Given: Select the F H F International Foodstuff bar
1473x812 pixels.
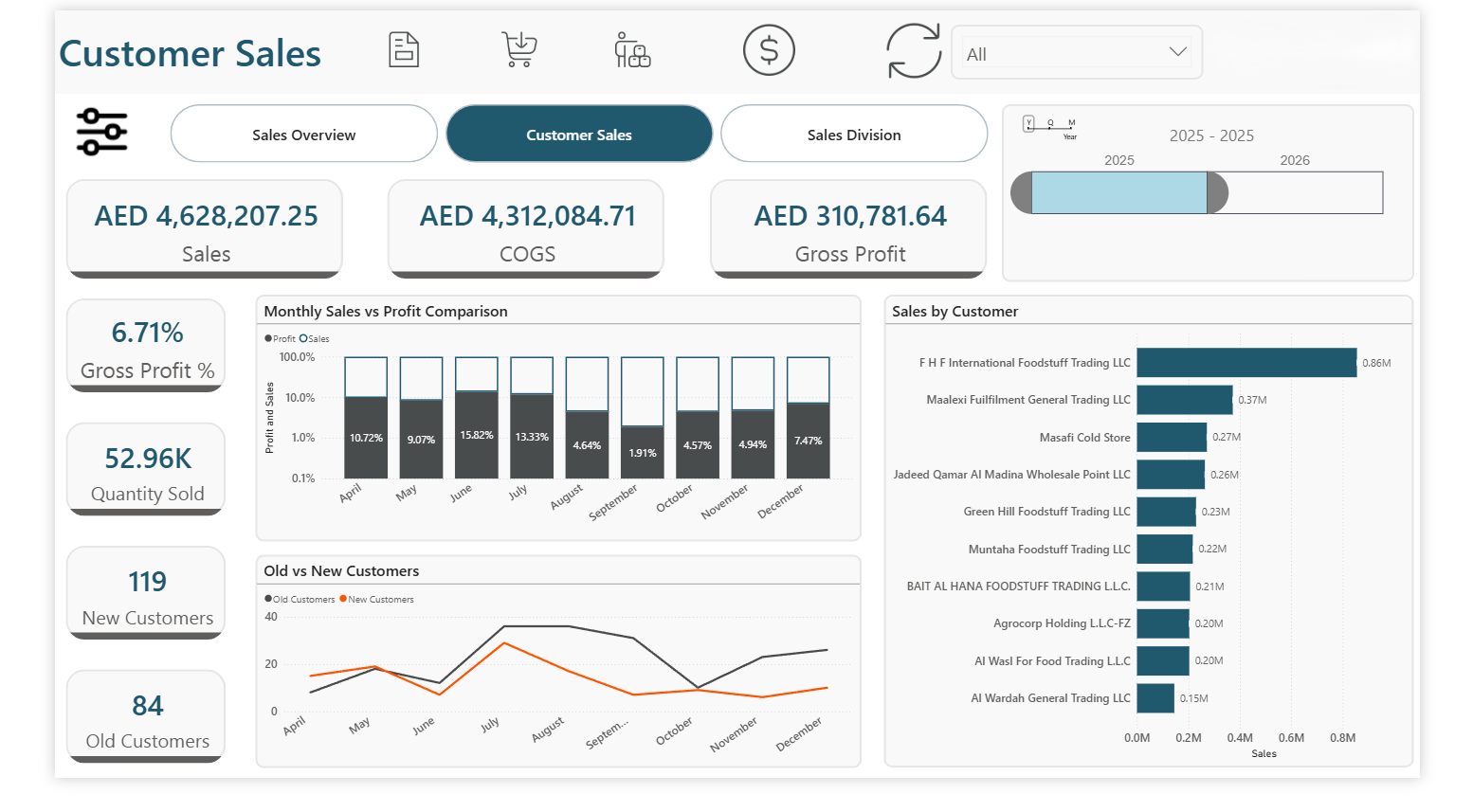Looking at the screenshot, I should point(1246,362).
